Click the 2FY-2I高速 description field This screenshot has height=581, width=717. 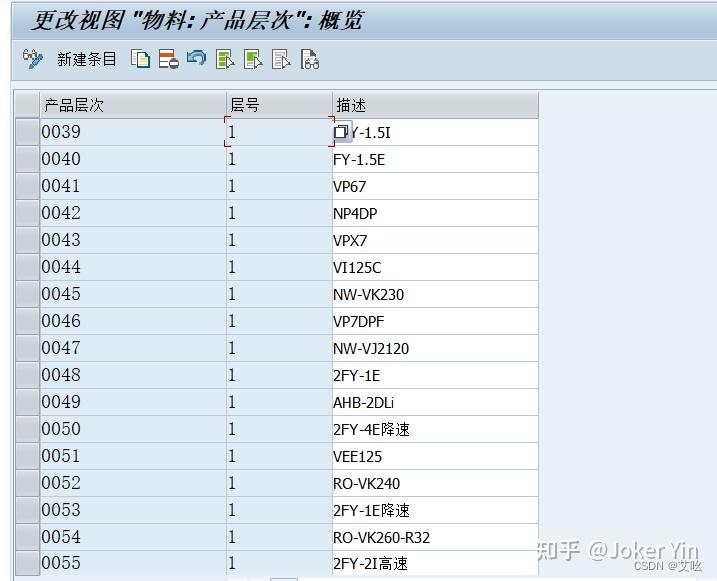(x=435, y=563)
